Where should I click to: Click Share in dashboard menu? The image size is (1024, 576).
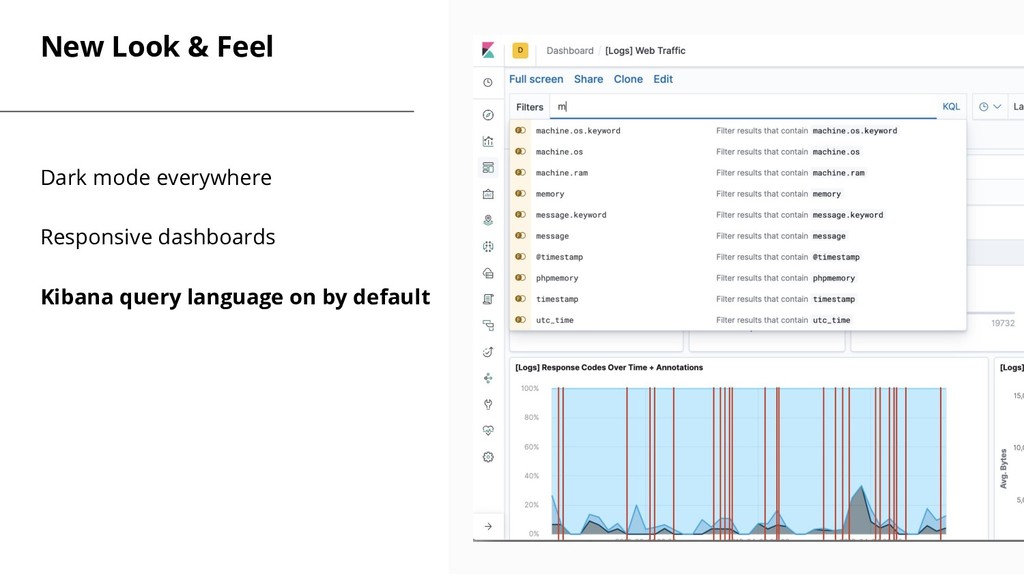pyautogui.click(x=588, y=79)
